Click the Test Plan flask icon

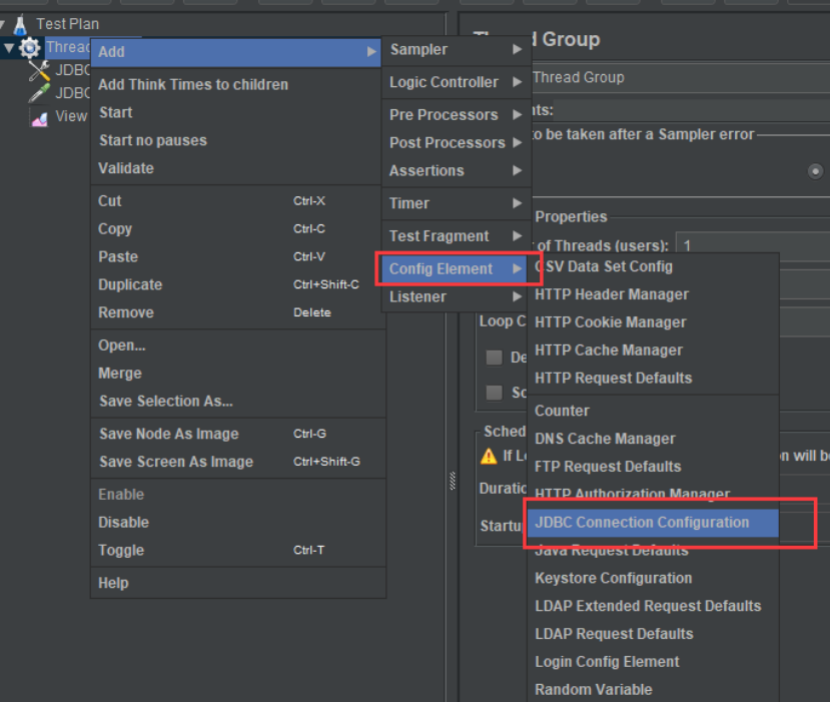tap(20, 24)
